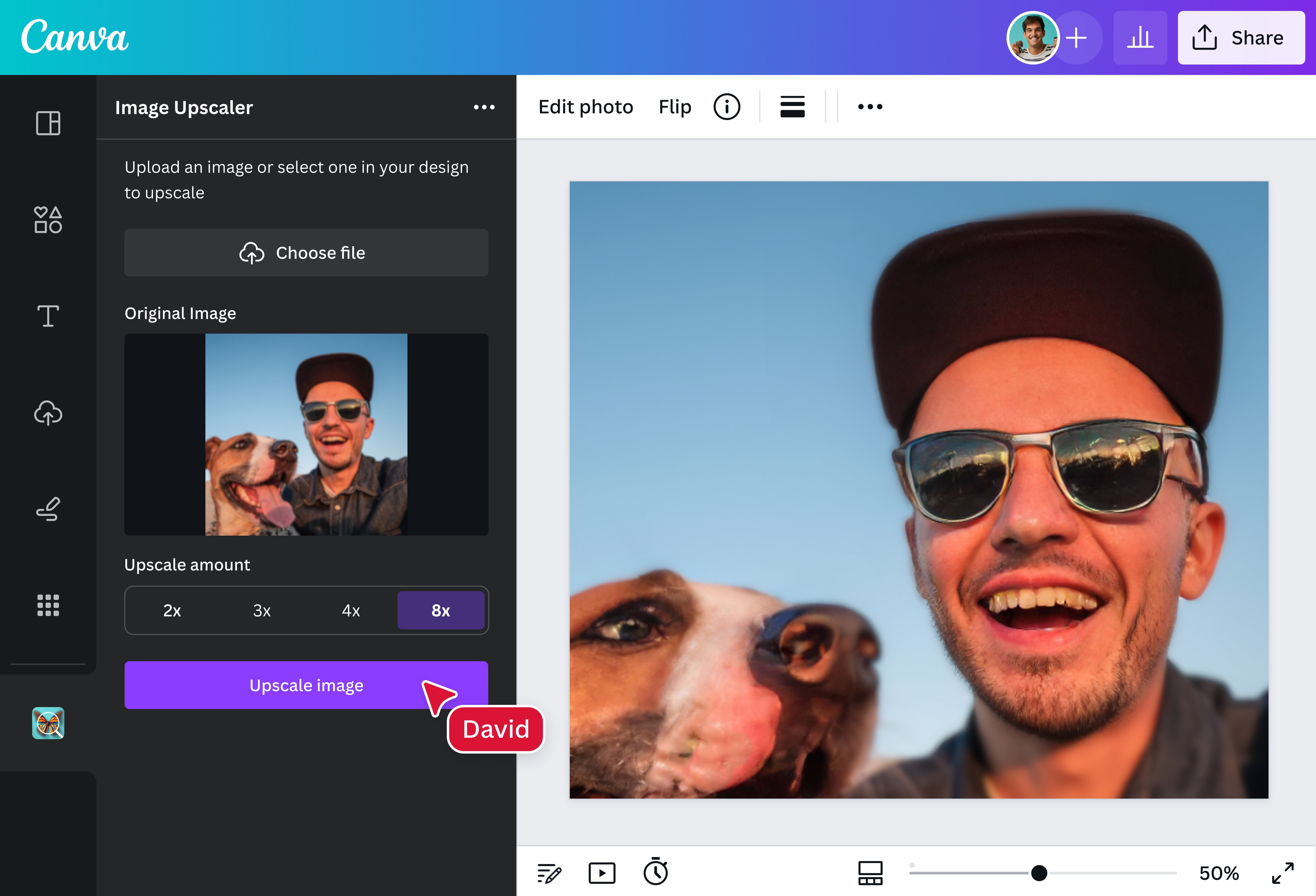The height and width of the screenshot is (896, 1316).
Task: Select the Image Upscaler app icon
Action: pos(48,723)
